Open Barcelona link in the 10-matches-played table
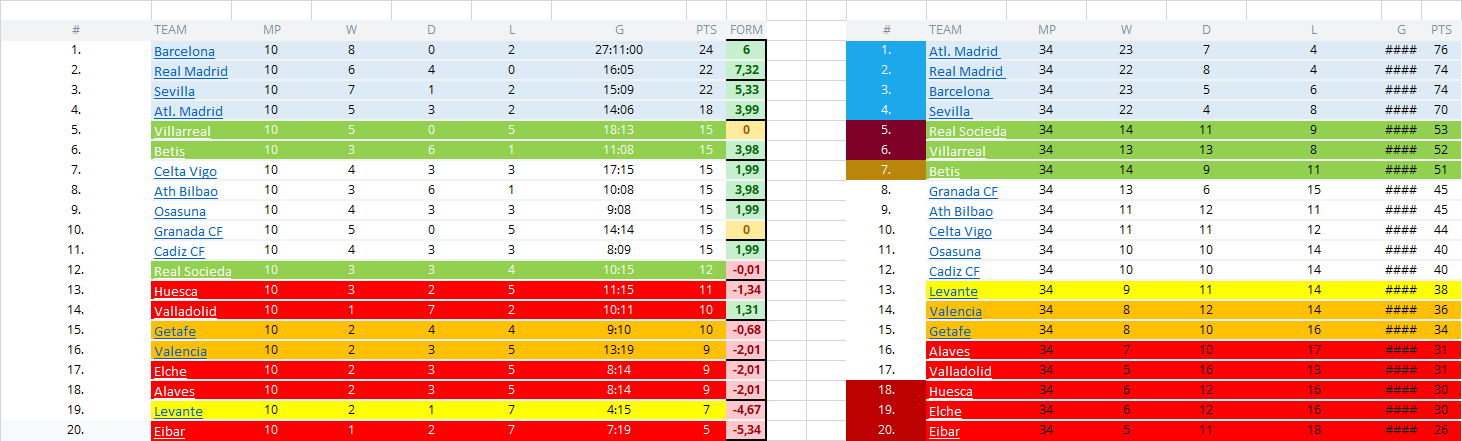The height and width of the screenshot is (441, 1462). [x=184, y=51]
